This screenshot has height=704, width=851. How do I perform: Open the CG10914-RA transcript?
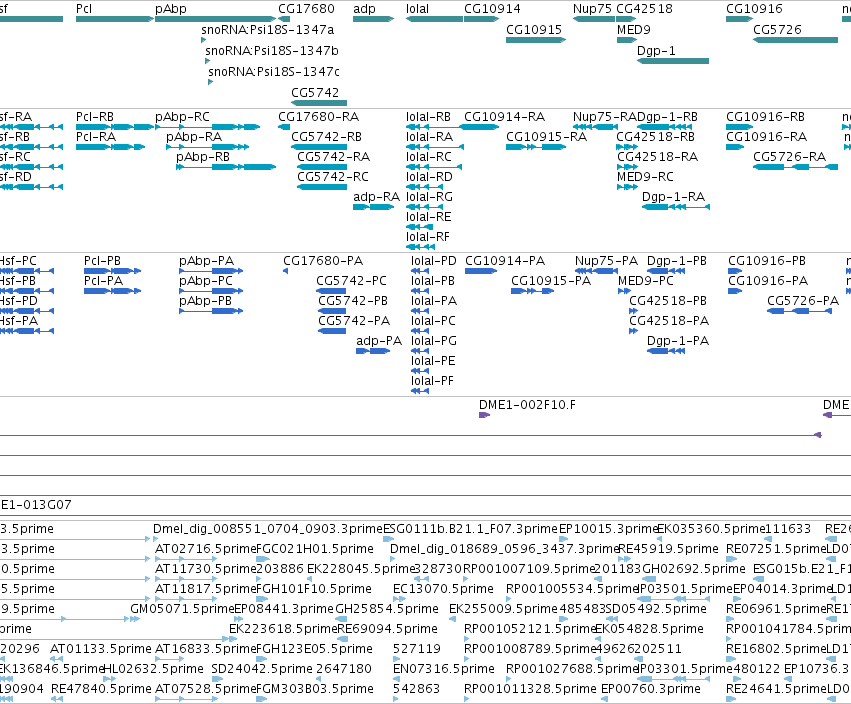coord(479,127)
